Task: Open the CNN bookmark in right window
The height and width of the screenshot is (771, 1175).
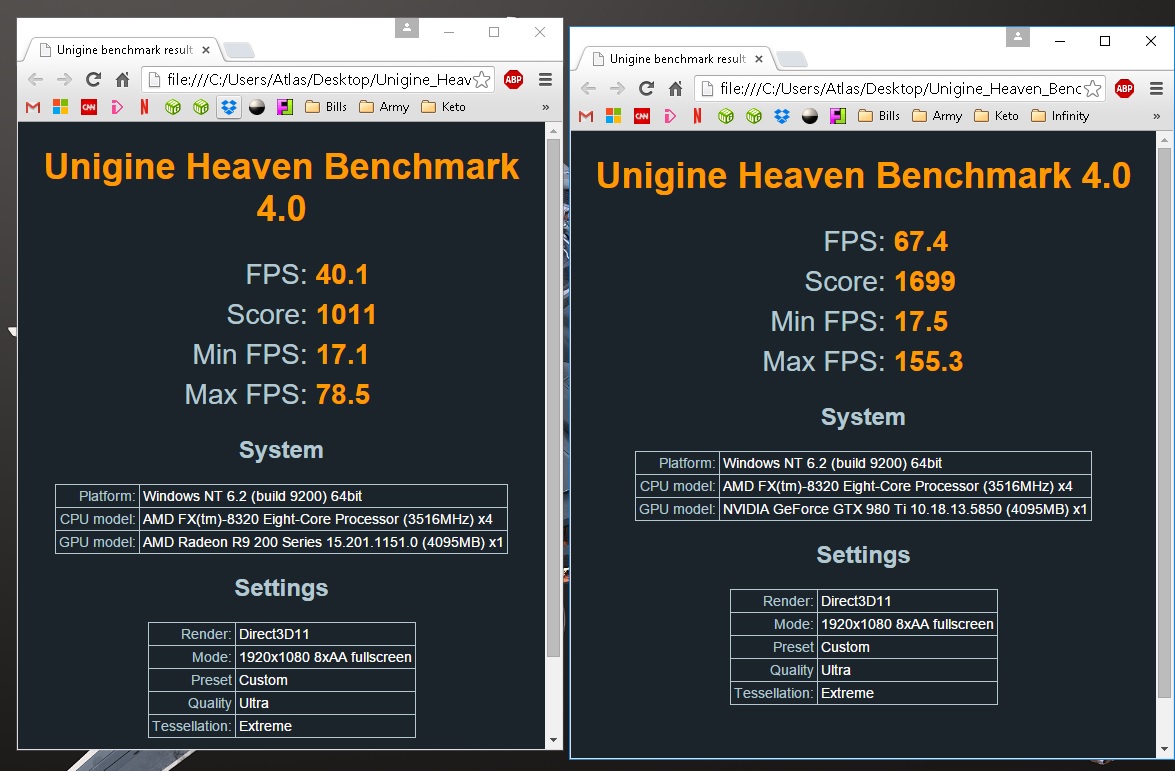Action: point(642,116)
